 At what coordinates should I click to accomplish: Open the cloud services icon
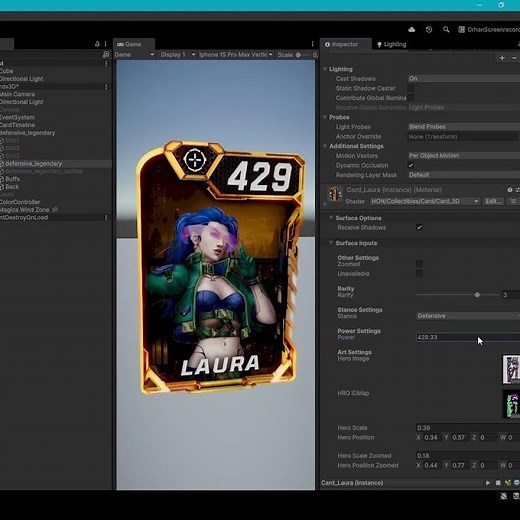pyautogui.click(x=412, y=30)
